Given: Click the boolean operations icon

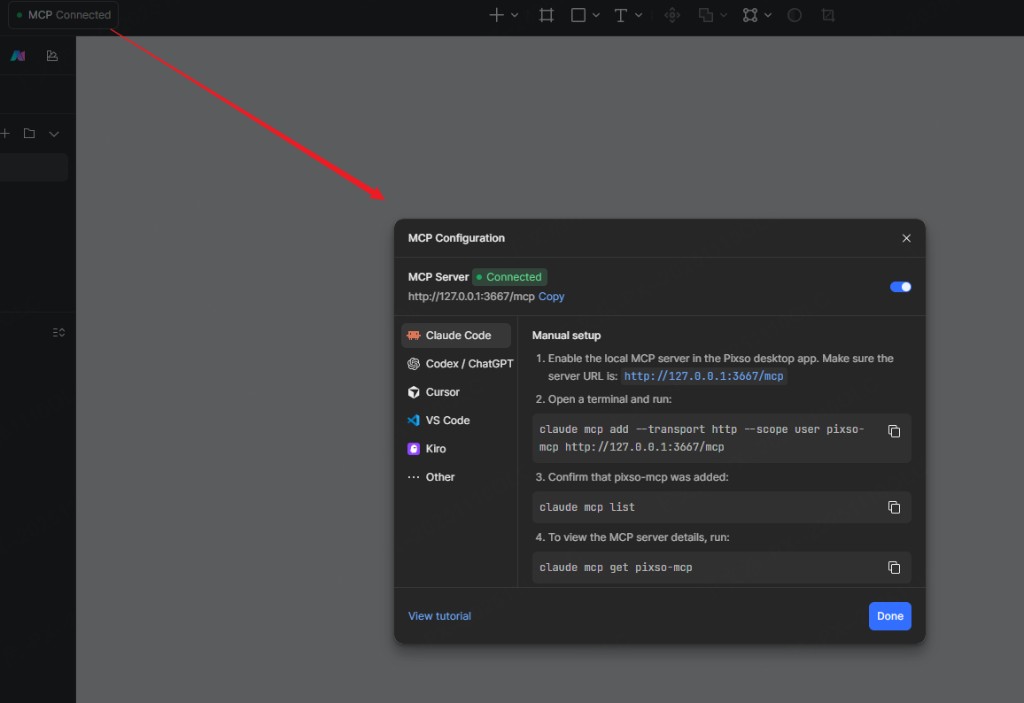Looking at the screenshot, I should (x=705, y=15).
